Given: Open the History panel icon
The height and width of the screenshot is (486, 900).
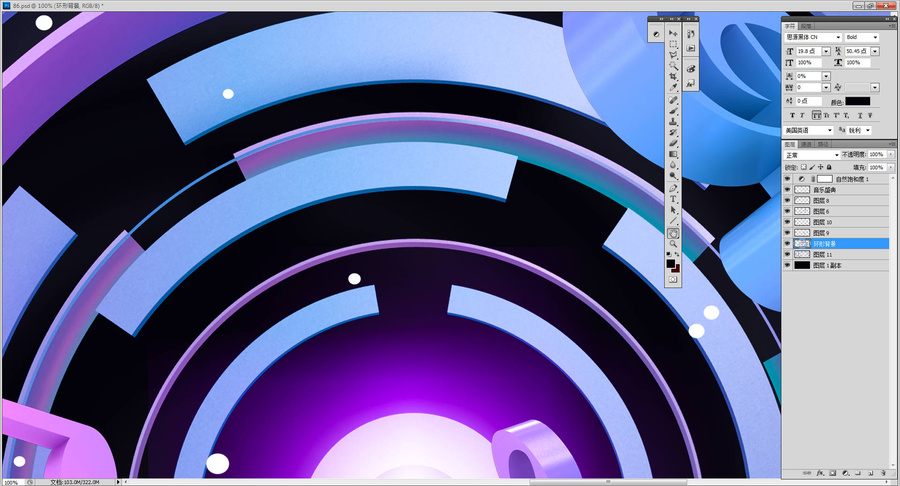Looking at the screenshot, I should (690, 33).
